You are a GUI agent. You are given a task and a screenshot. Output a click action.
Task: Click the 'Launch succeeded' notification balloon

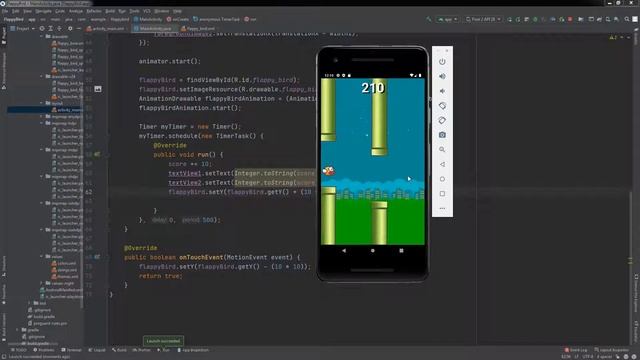(x=163, y=341)
